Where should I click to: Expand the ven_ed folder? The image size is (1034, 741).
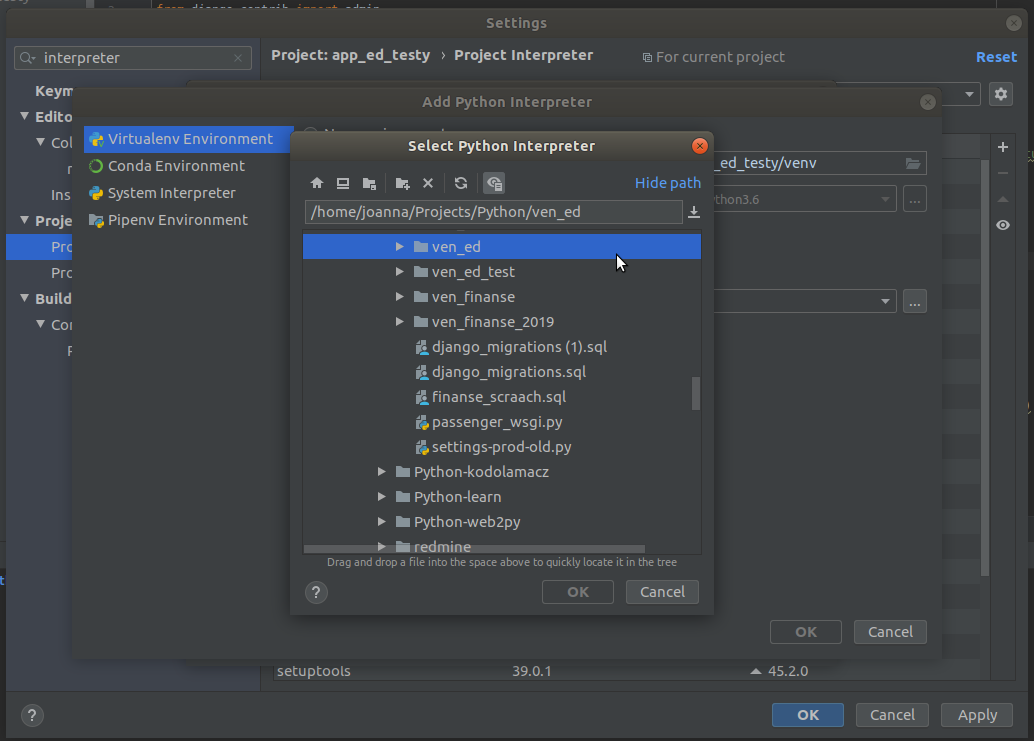pos(400,247)
